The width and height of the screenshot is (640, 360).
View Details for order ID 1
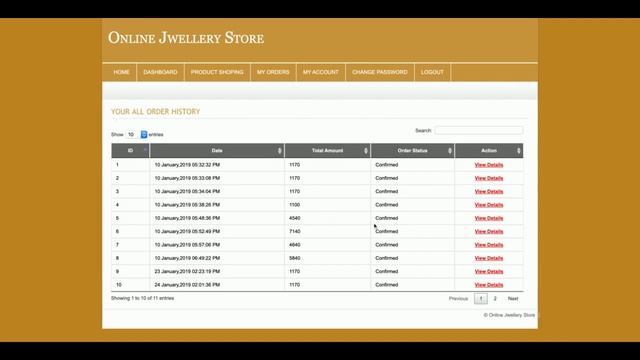[x=489, y=165]
